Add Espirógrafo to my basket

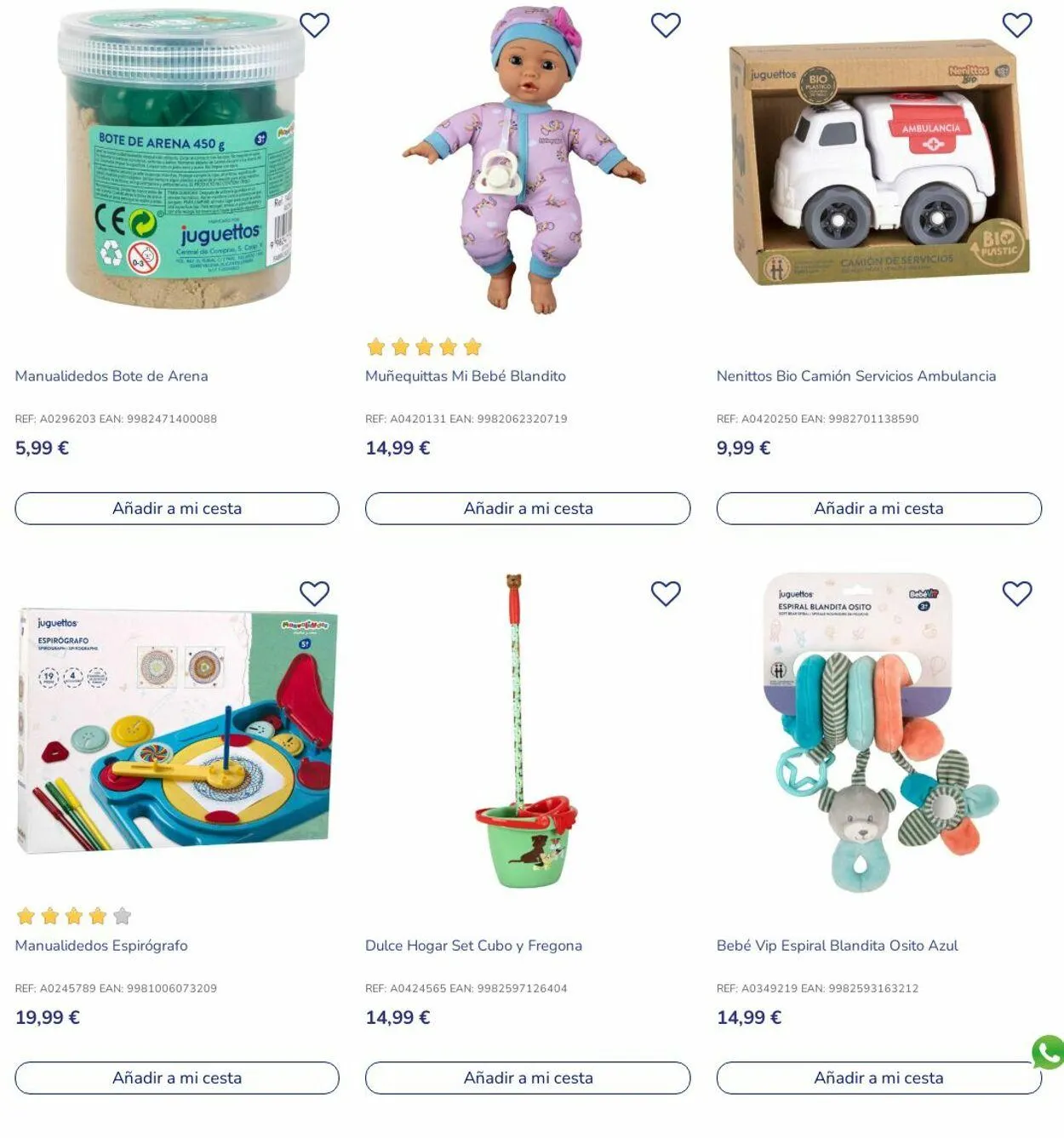177,1078
